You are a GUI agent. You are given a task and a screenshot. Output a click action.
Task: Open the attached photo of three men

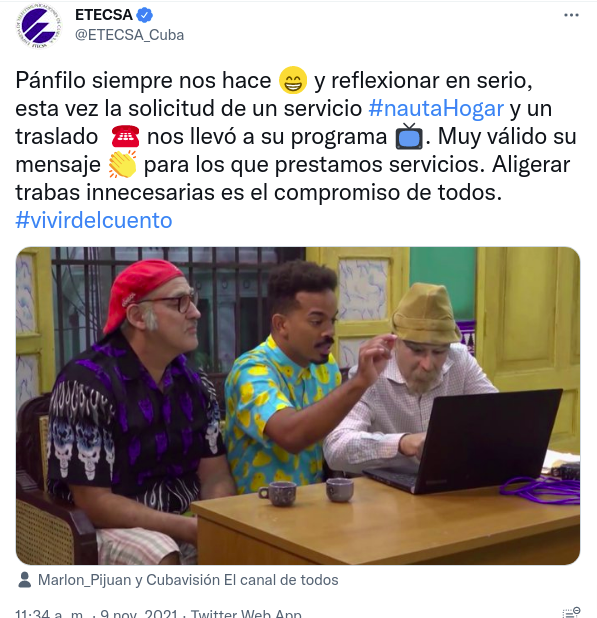[298, 406]
